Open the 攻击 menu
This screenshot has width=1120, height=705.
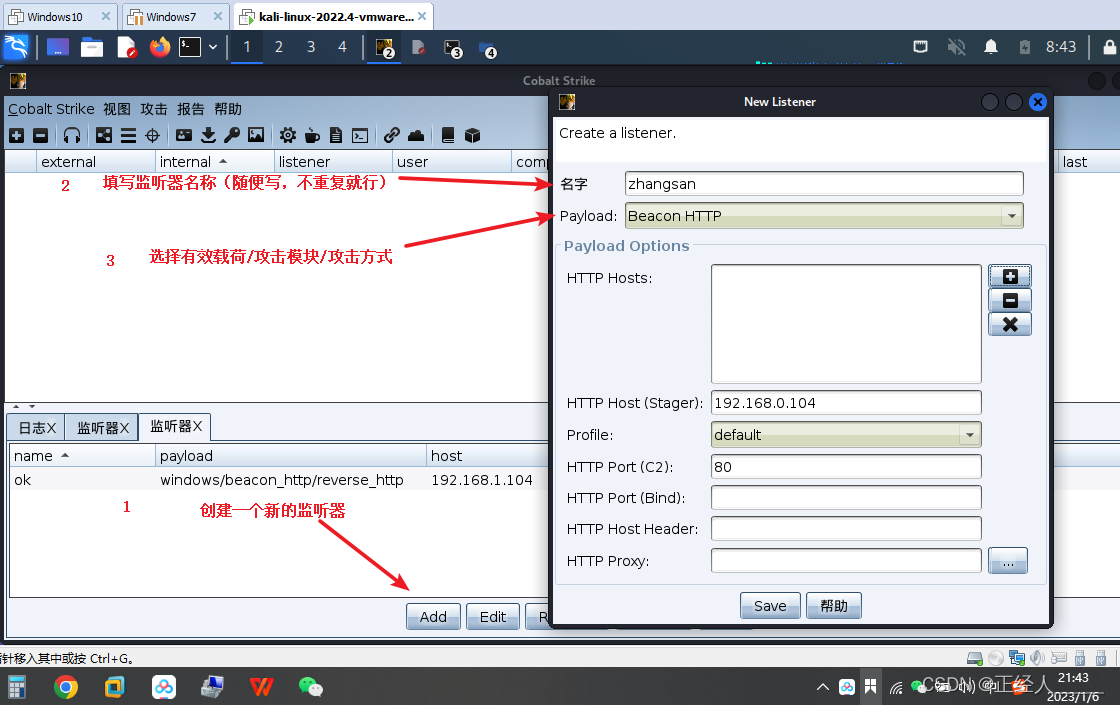coord(154,109)
